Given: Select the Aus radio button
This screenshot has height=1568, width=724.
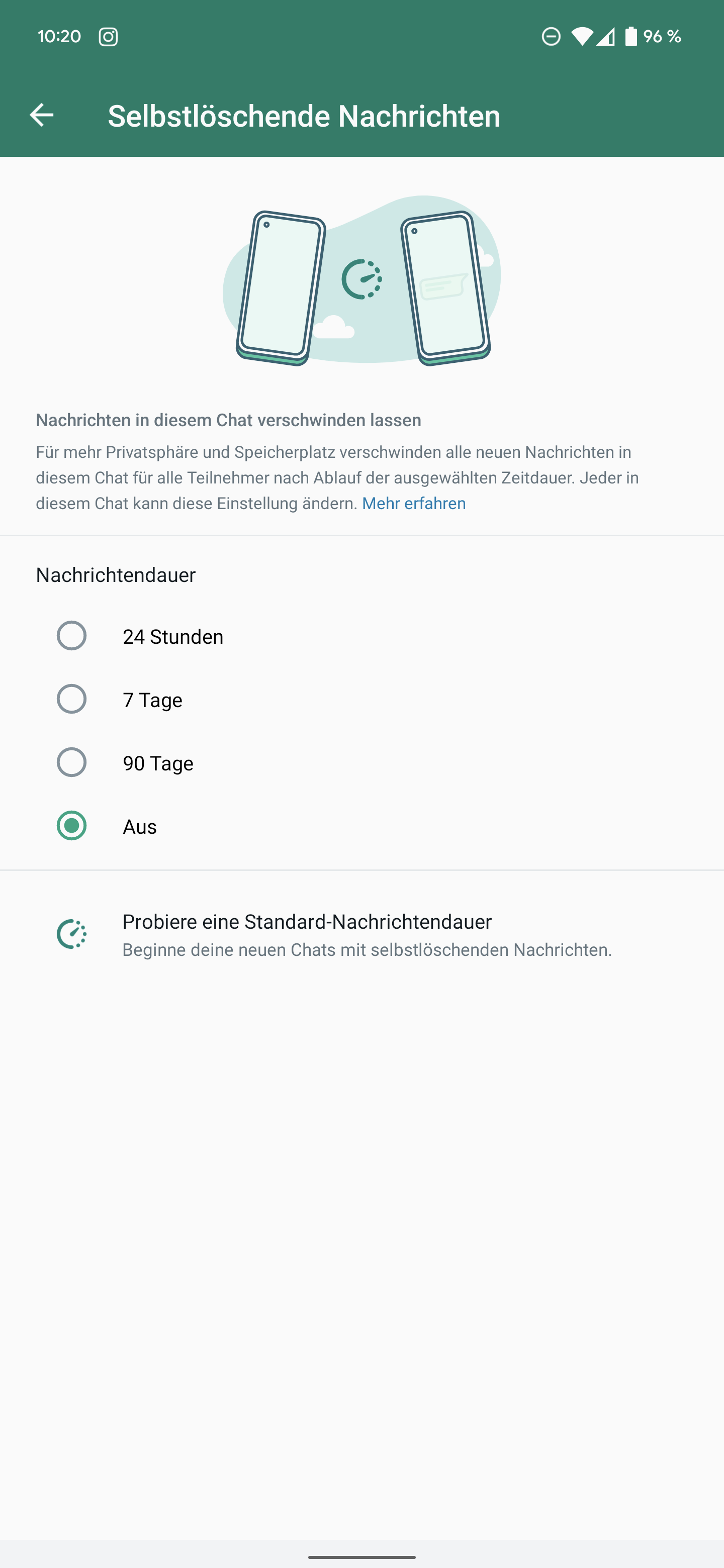Looking at the screenshot, I should tap(72, 826).
